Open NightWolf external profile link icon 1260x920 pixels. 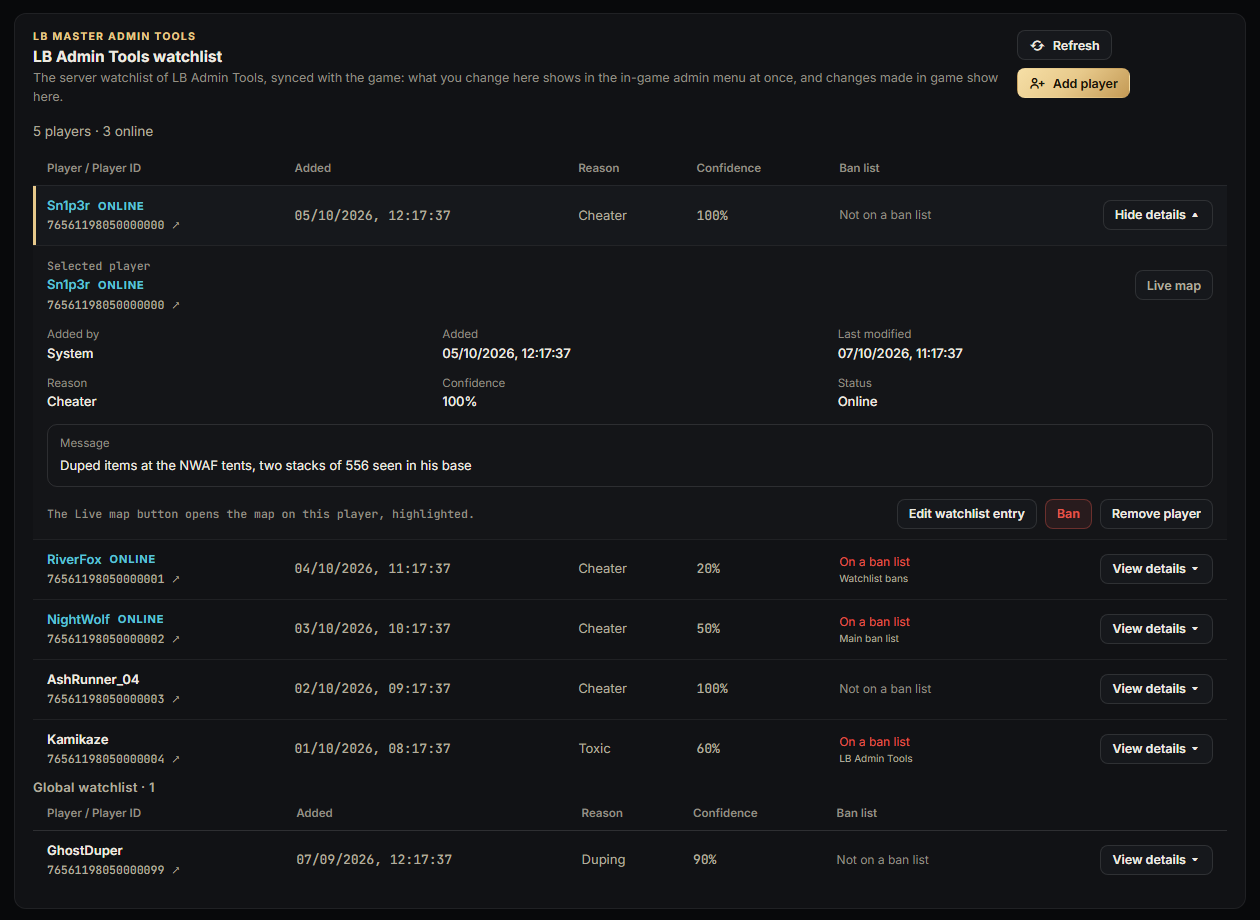(x=176, y=639)
